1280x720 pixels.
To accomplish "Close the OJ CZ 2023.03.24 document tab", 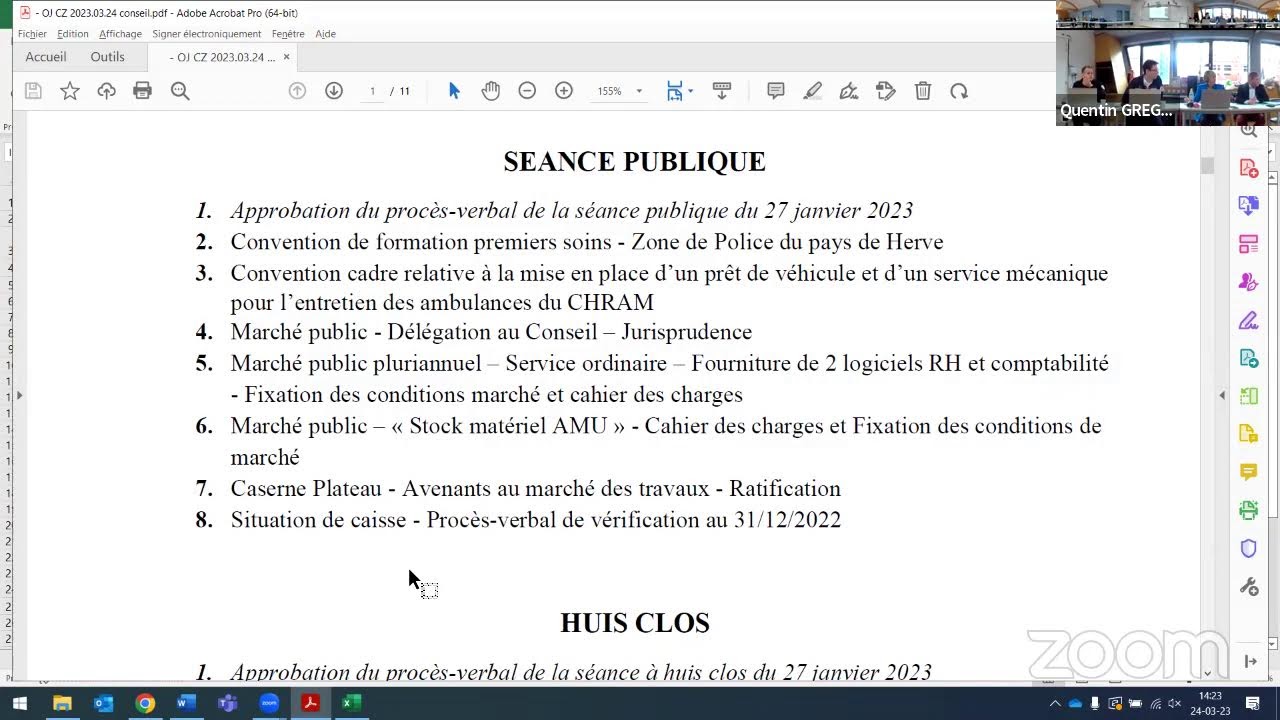I will click(286, 57).
